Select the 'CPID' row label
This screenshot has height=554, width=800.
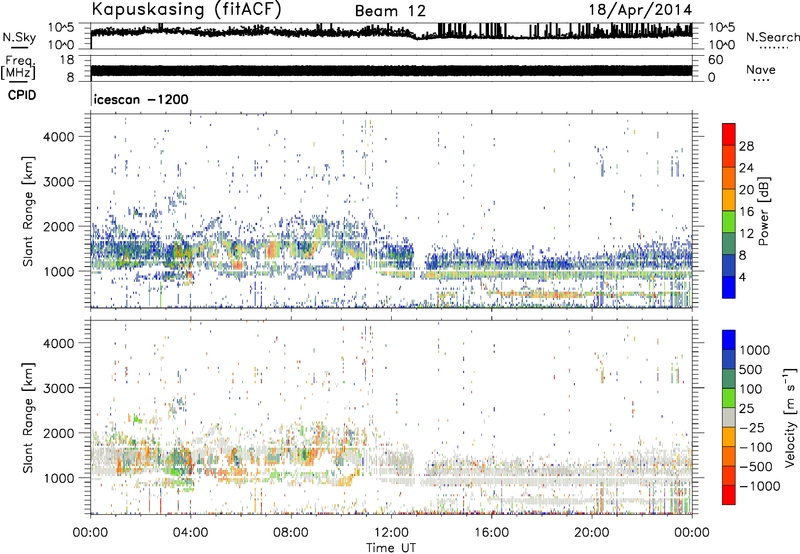22,95
